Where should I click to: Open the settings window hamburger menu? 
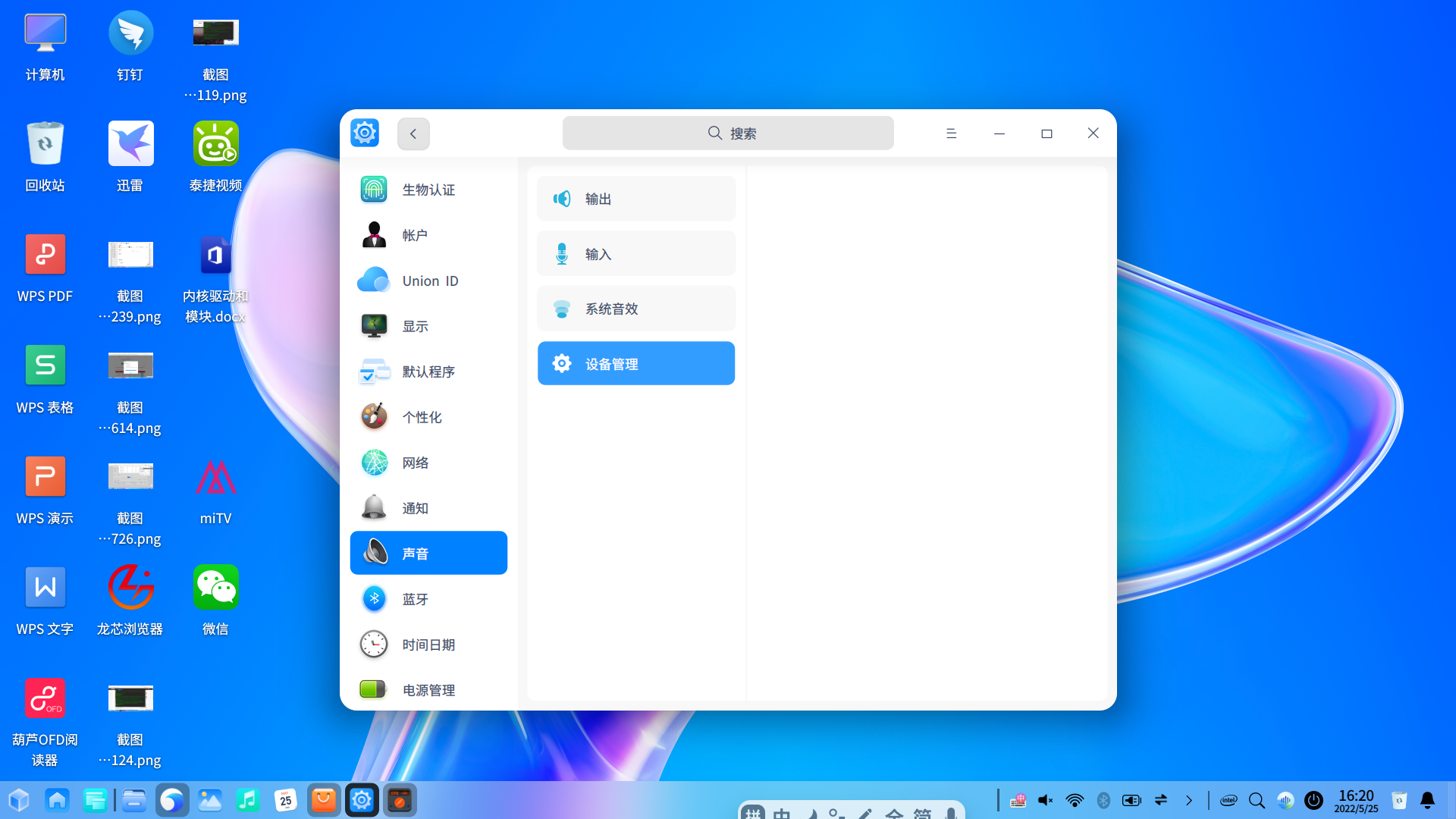951,133
